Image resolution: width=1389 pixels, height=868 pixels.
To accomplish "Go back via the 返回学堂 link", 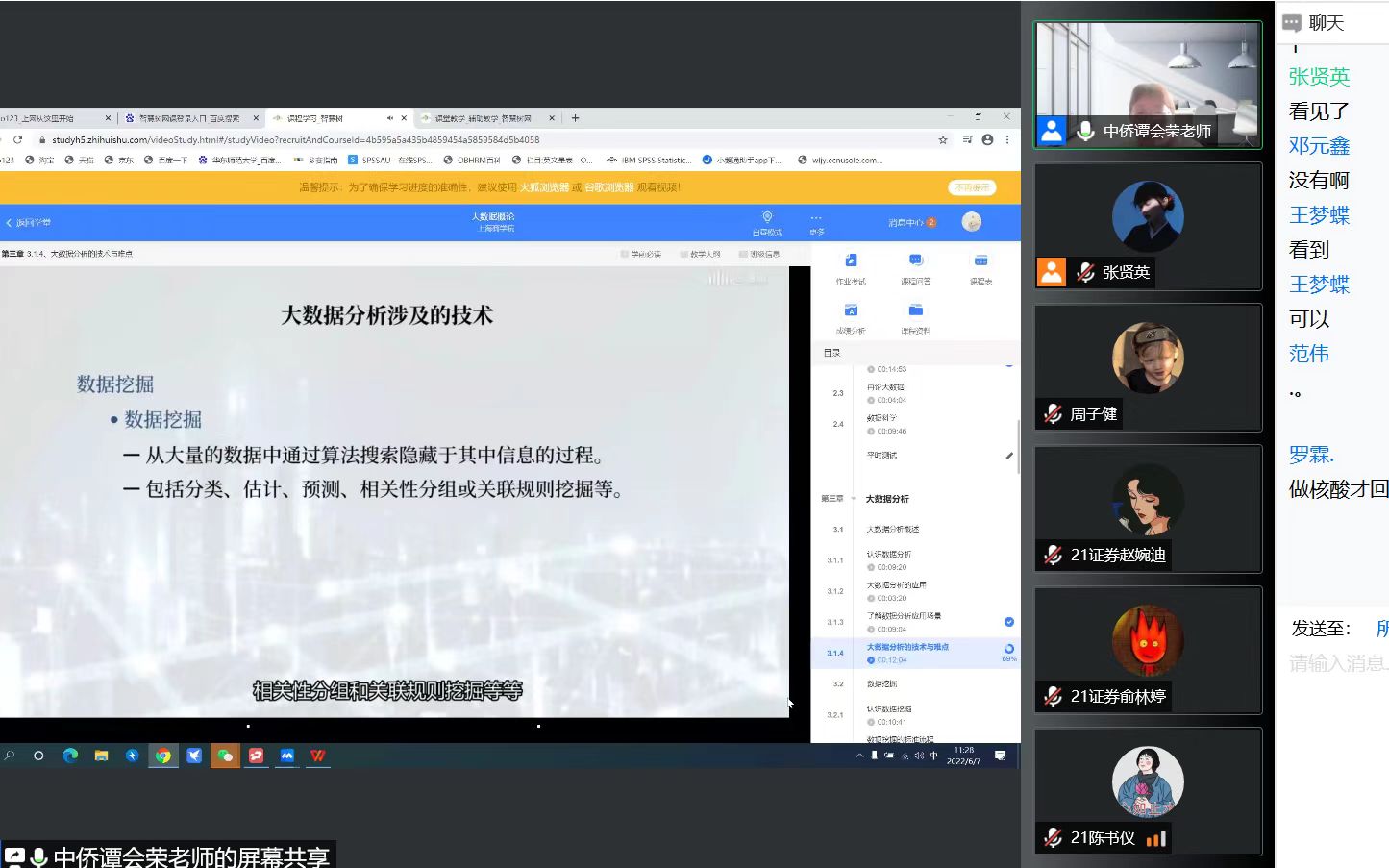I will pos(29,223).
